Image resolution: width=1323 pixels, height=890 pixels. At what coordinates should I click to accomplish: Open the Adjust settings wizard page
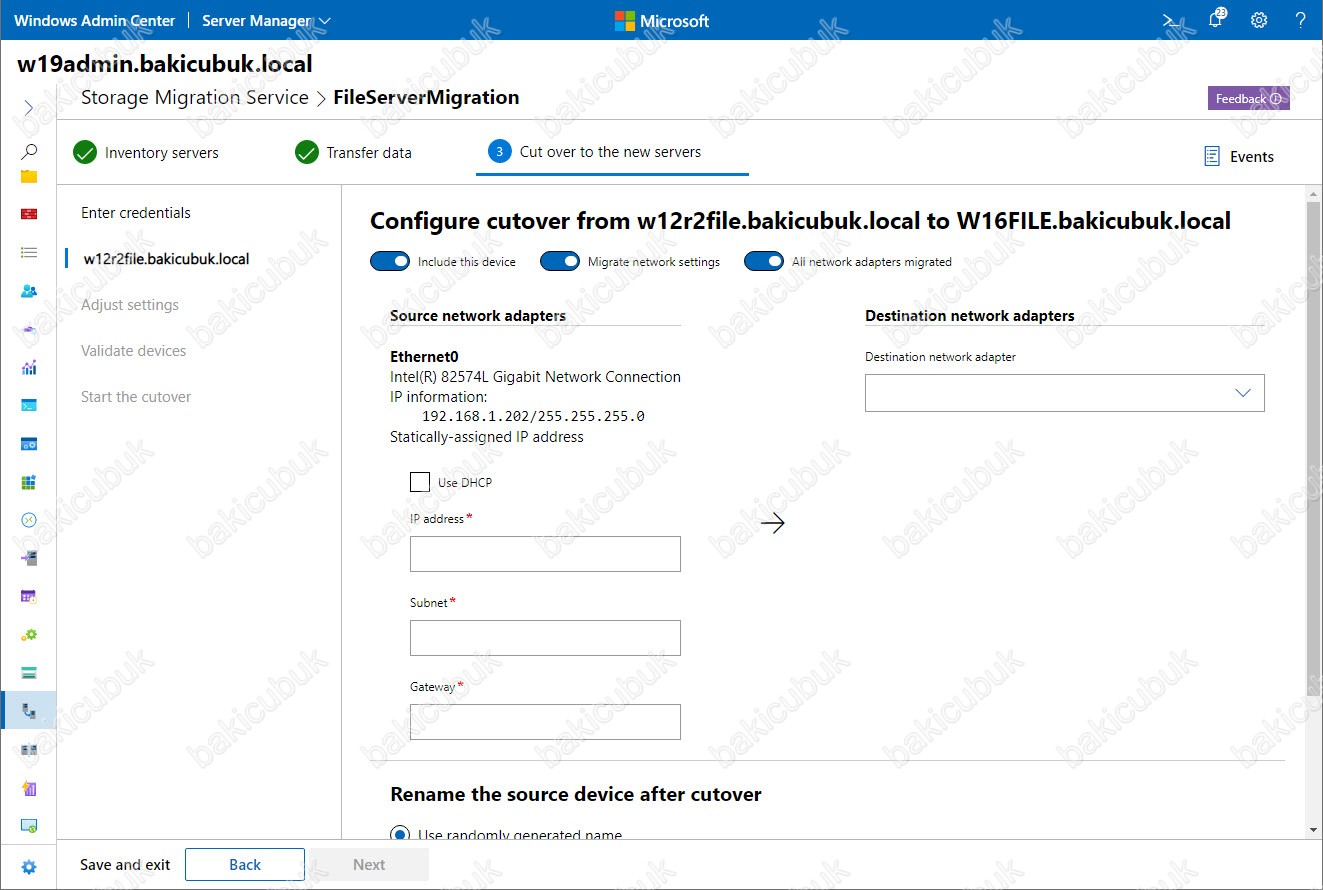[x=130, y=305]
